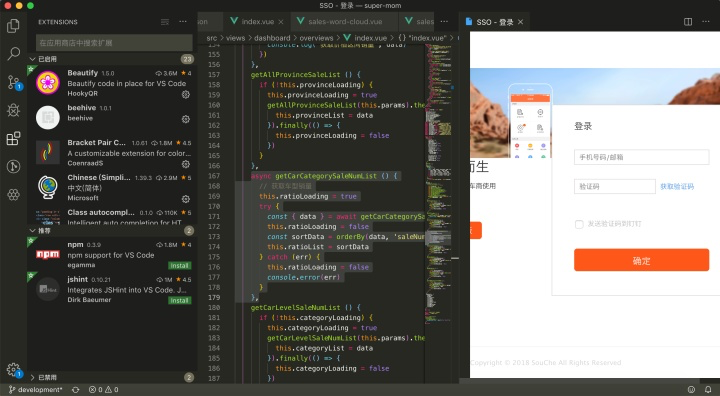This screenshot has width=720, height=396.
Task: Open the Source Control view
Action: pos(13,82)
